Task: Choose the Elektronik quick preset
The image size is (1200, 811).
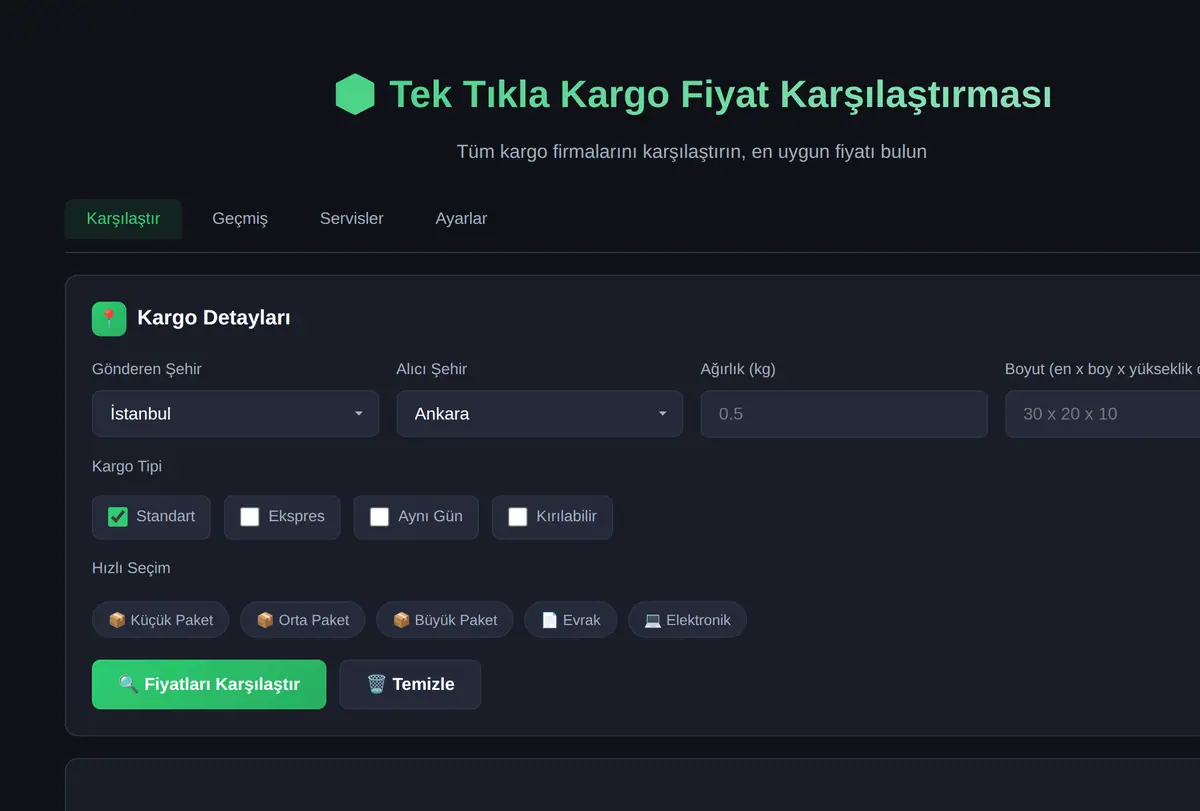Action: [x=687, y=620]
